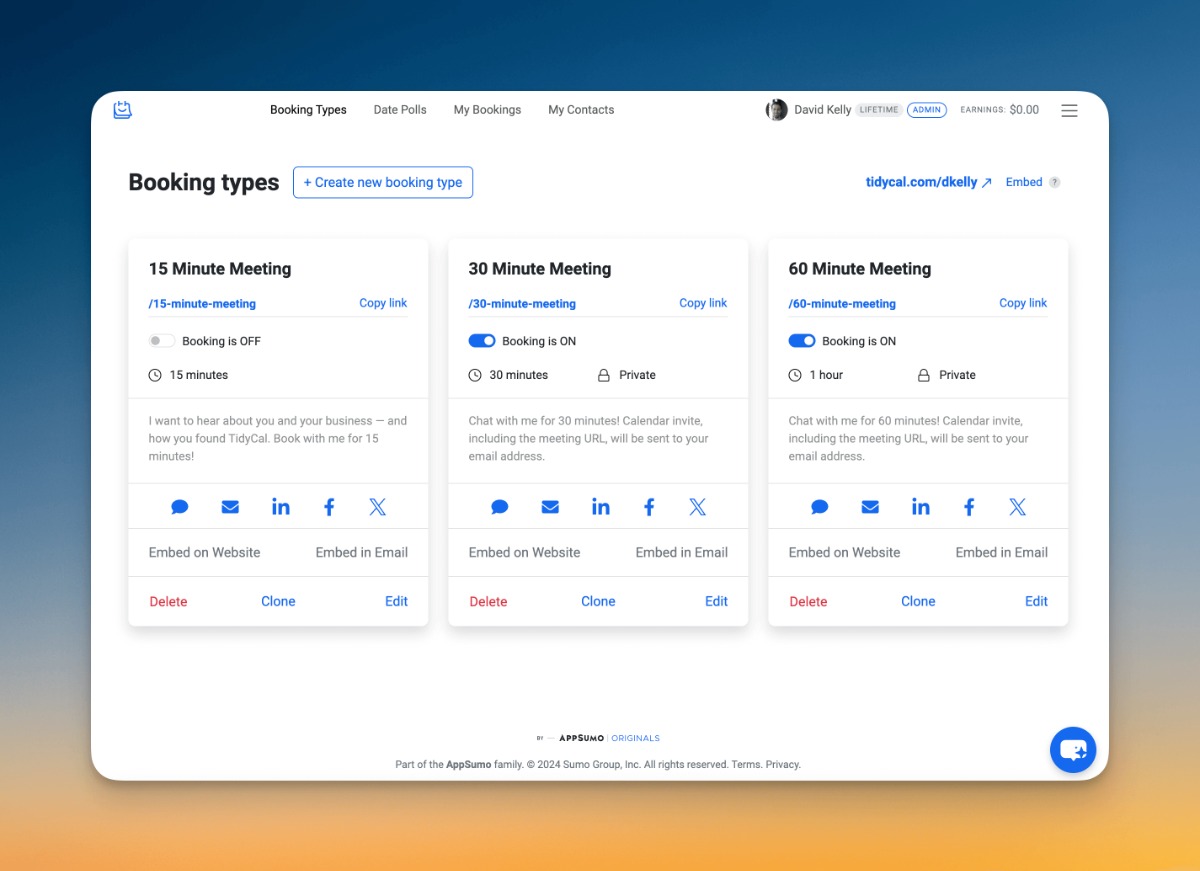Click Create new booking type button
Image resolution: width=1200 pixels, height=871 pixels.
[382, 182]
